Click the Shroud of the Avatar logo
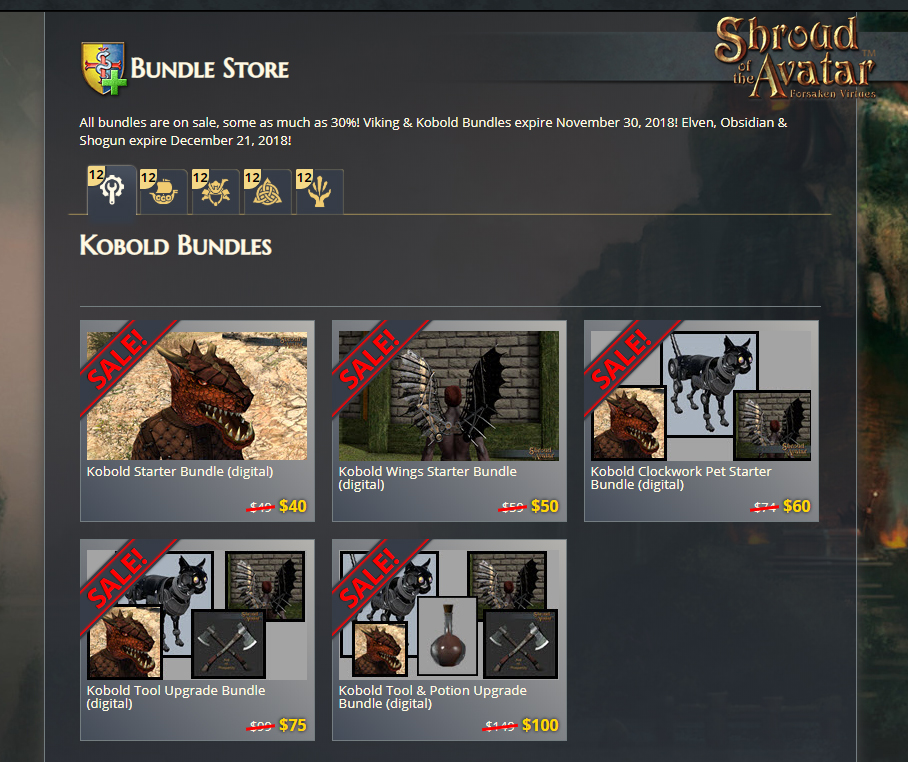Image resolution: width=908 pixels, height=762 pixels. pos(796,57)
